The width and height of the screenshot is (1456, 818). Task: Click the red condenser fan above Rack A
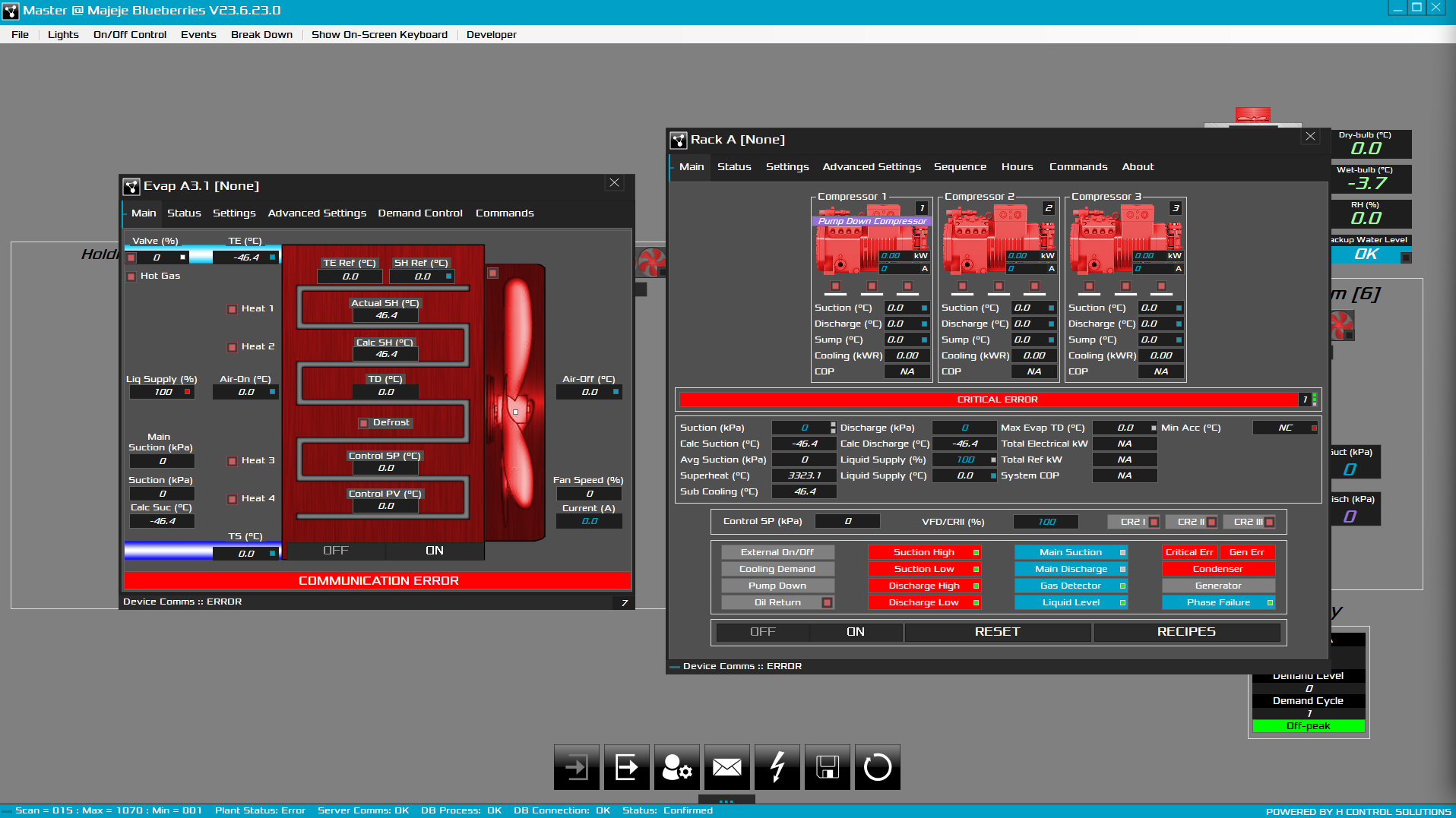[1252, 115]
